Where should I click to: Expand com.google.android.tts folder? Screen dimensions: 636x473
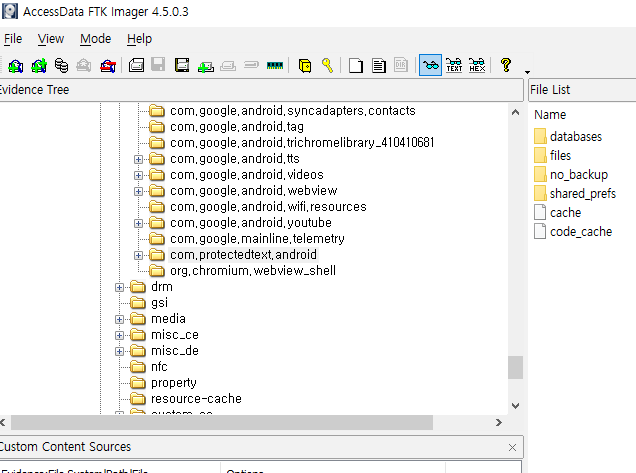[138, 159]
